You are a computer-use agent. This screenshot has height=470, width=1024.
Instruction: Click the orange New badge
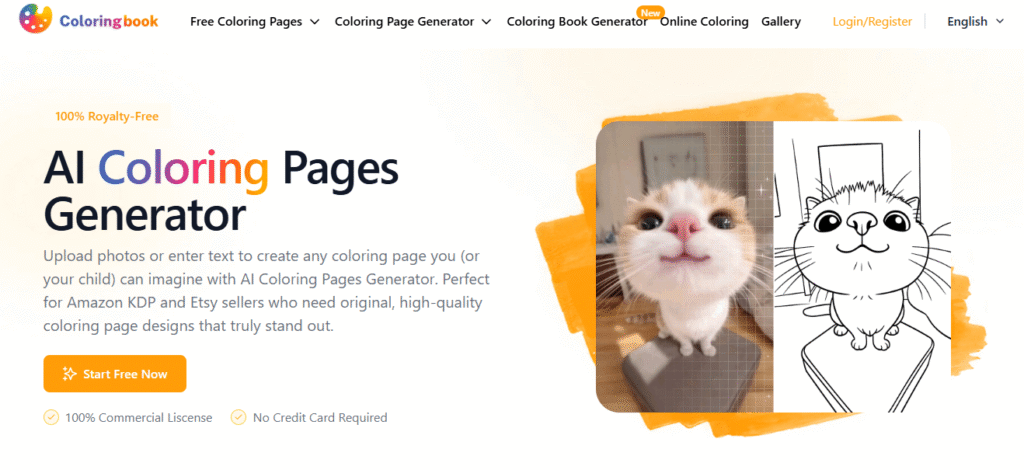[x=650, y=12]
